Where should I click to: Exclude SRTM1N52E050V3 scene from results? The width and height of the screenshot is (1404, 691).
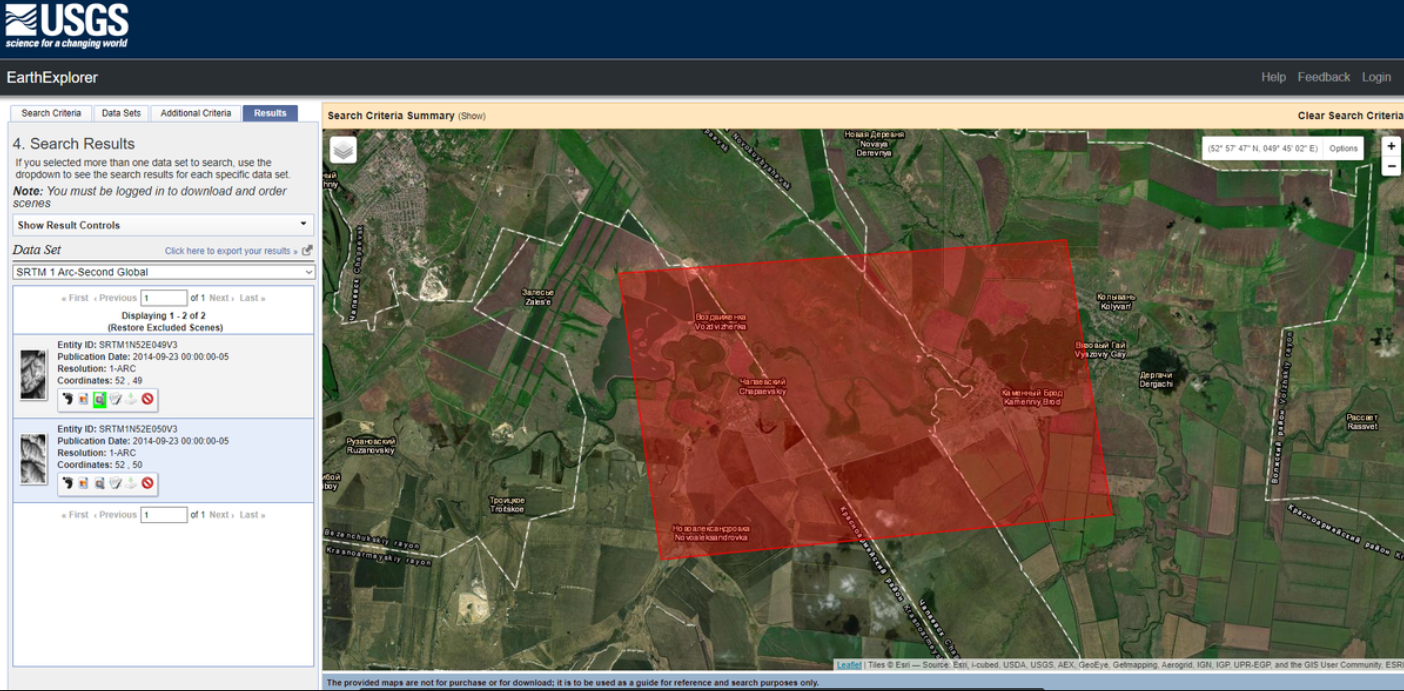(148, 483)
